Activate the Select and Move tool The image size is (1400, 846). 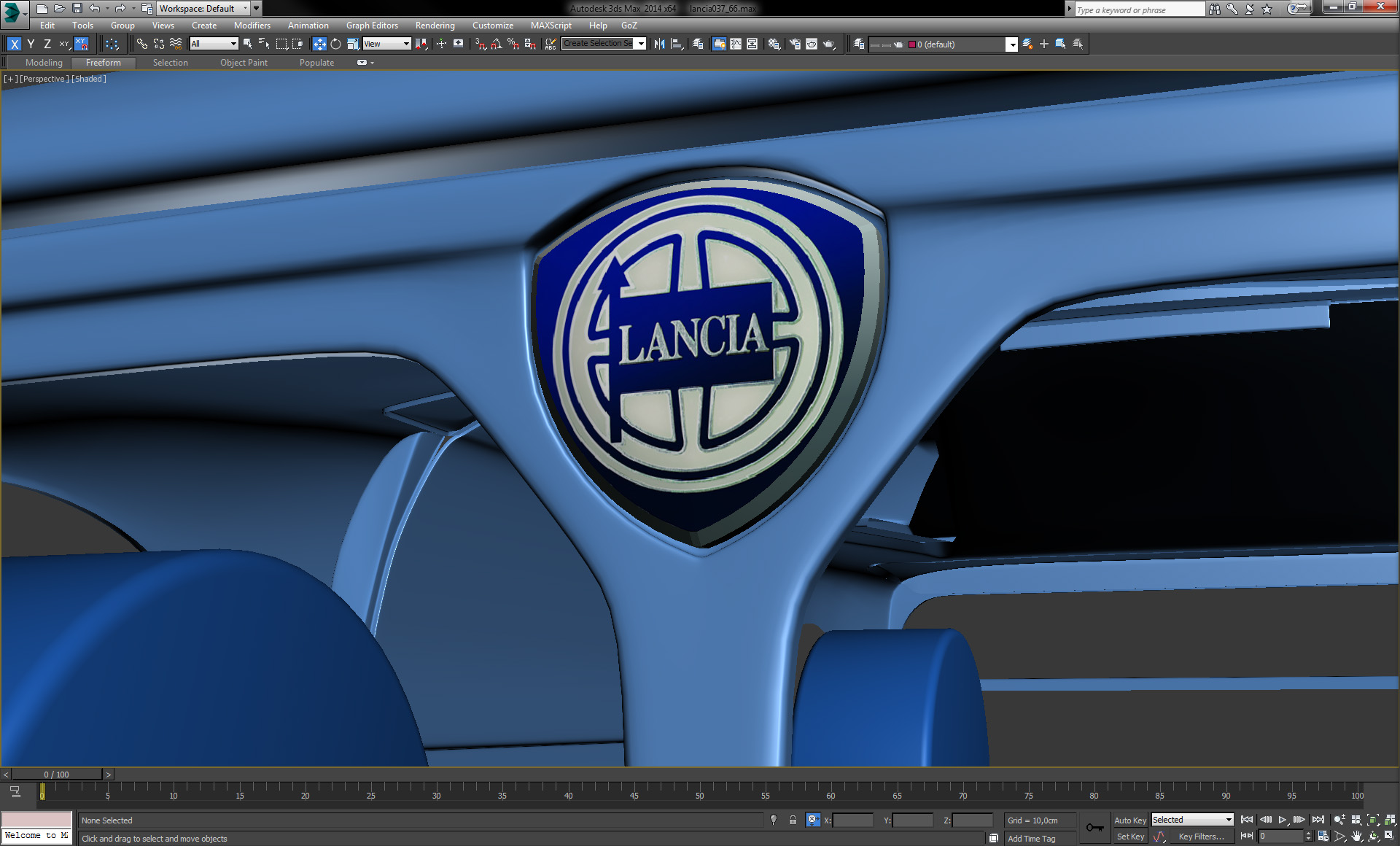point(319,44)
